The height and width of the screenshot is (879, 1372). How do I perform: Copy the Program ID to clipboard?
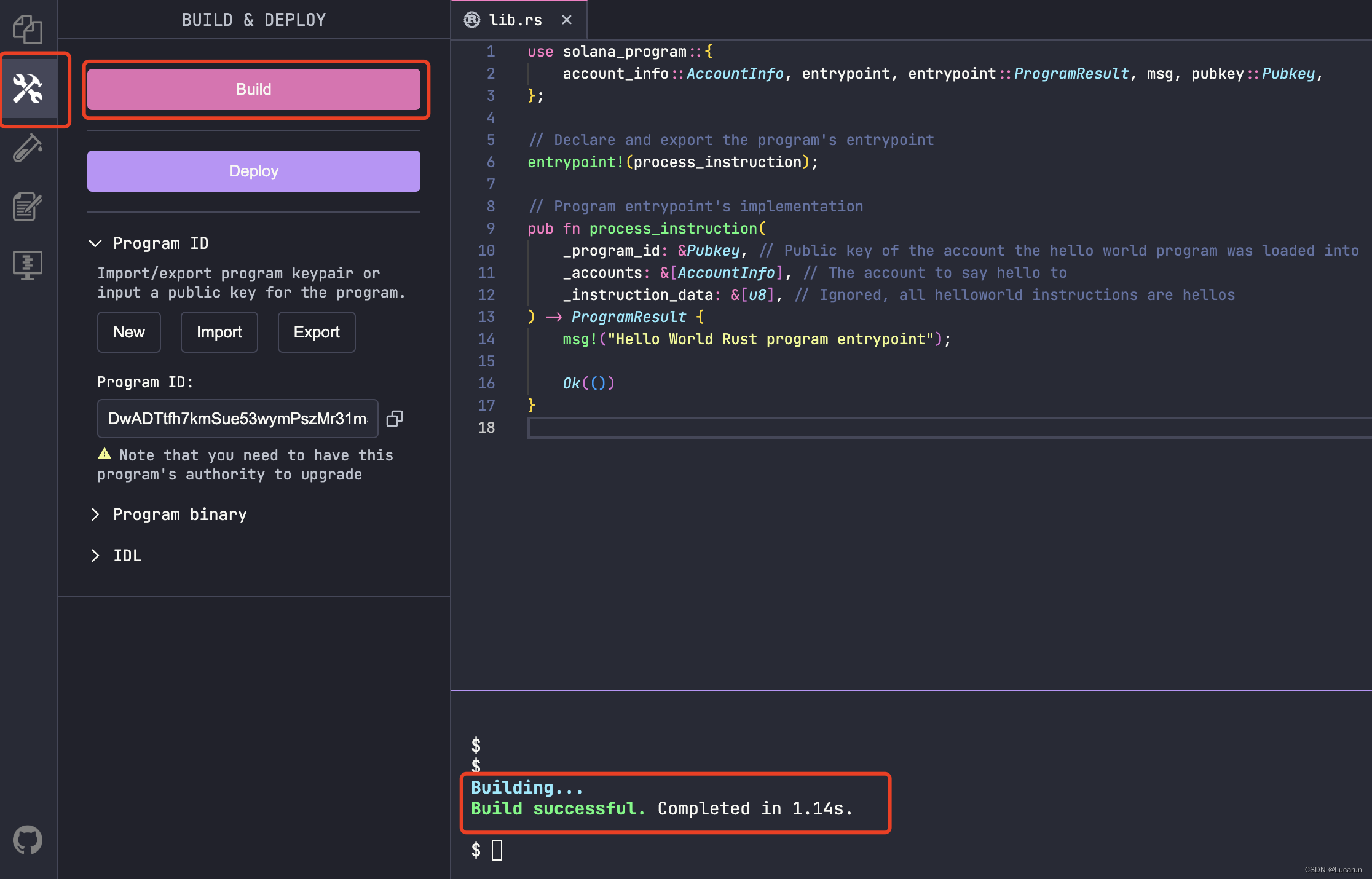pos(395,419)
